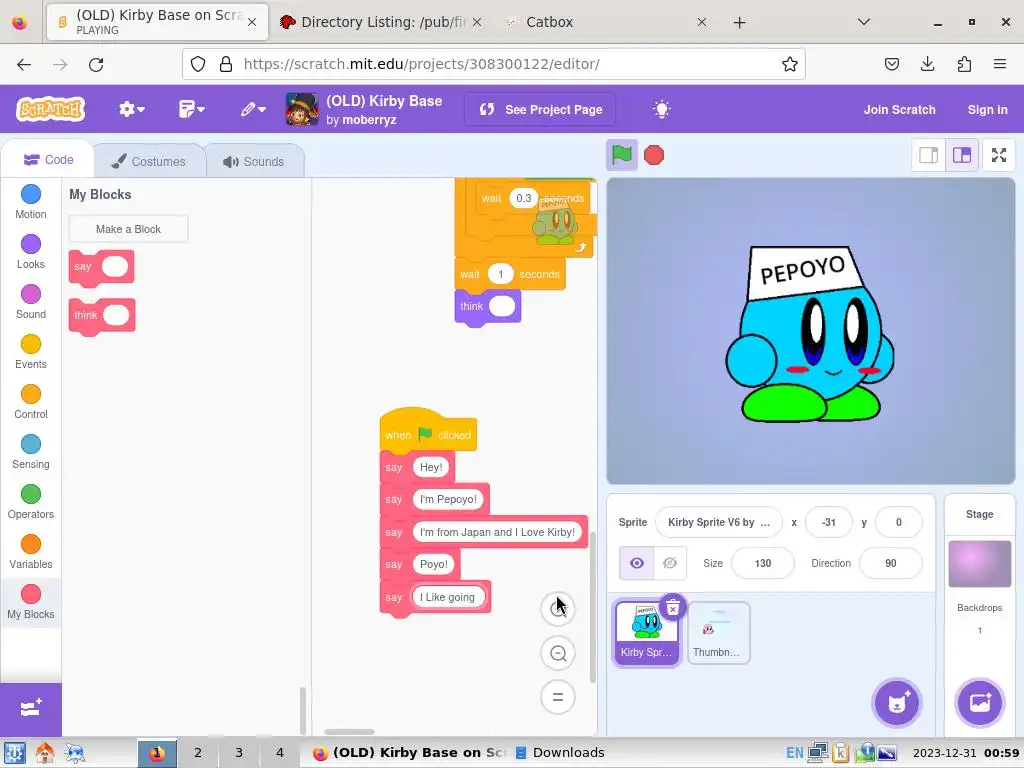Reload the page in Firefox
Image resolution: width=1024 pixels, height=768 pixels.
coord(96,64)
